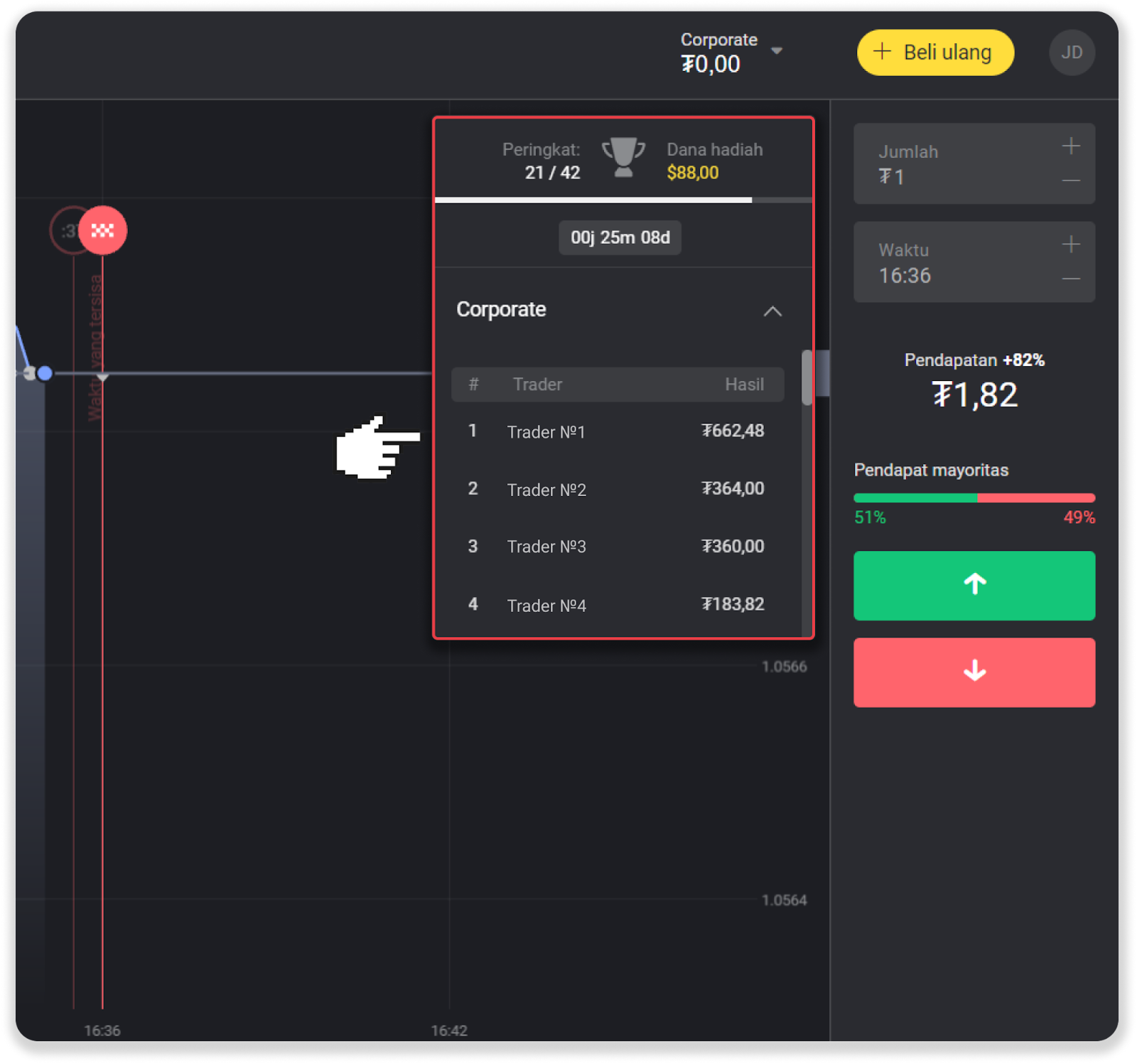This screenshot has width=1137, height=1064.
Task: Click the Pendapat mayoritas sentiment bar
Action: [x=974, y=498]
